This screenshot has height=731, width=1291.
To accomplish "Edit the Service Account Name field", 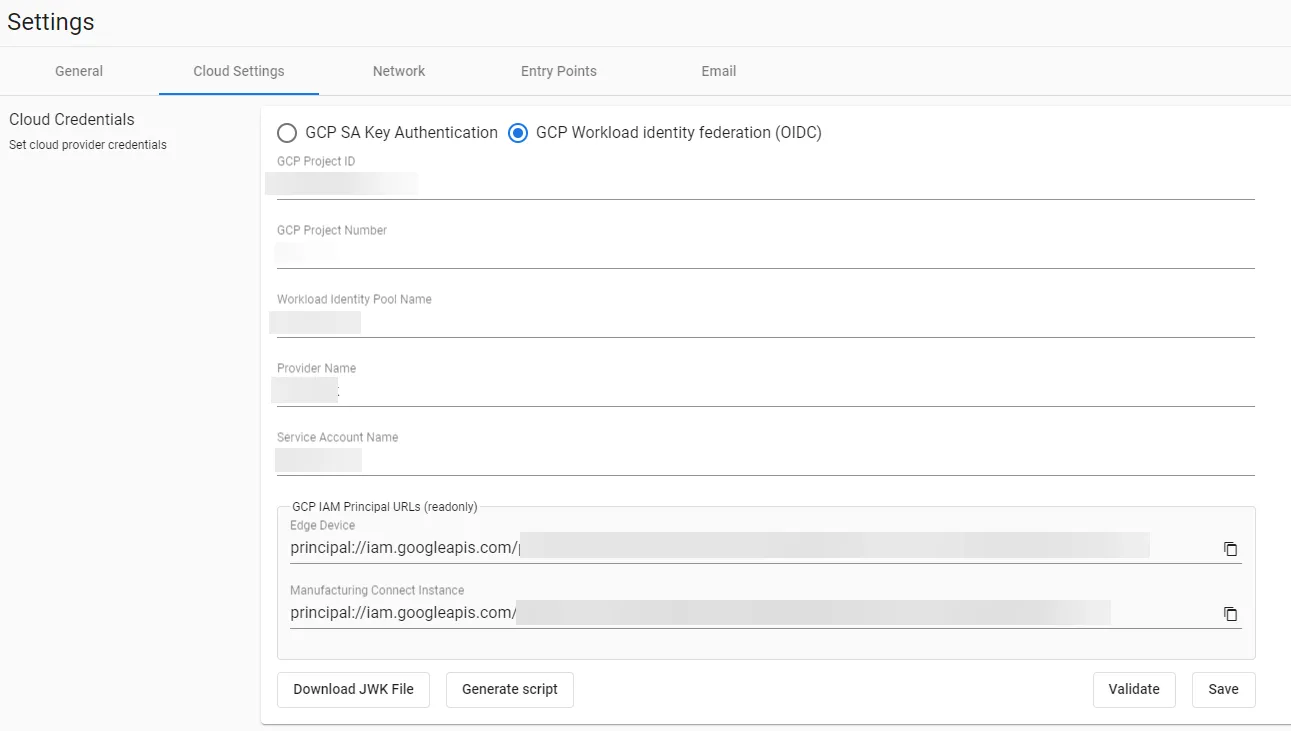I will click(x=765, y=460).
